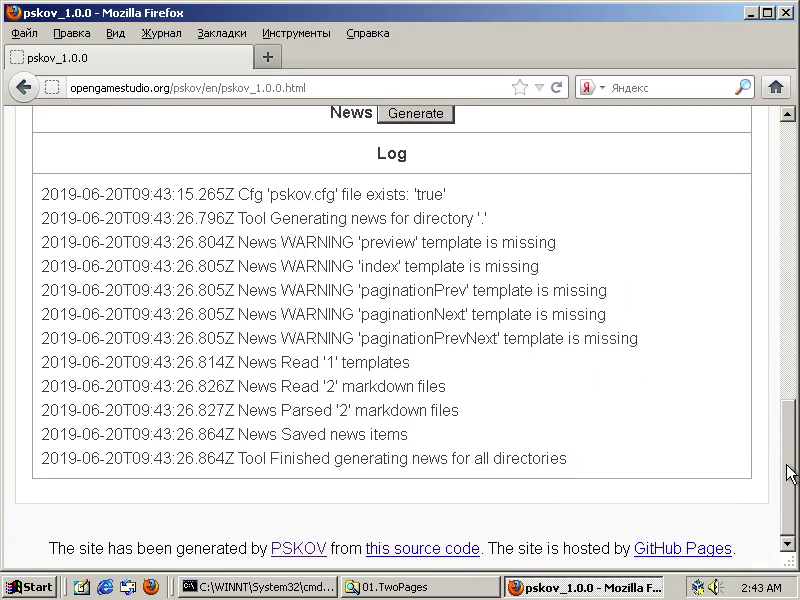Follow the PSKOV link in footer
This screenshot has width=800, height=600.
[x=298, y=548]
